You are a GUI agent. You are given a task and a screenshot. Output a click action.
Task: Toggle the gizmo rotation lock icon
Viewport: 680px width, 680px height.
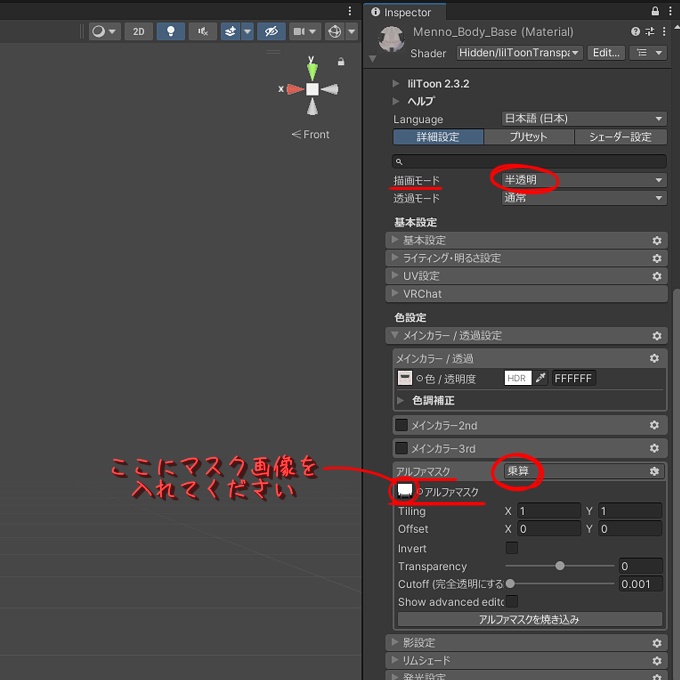coord(341,62)
